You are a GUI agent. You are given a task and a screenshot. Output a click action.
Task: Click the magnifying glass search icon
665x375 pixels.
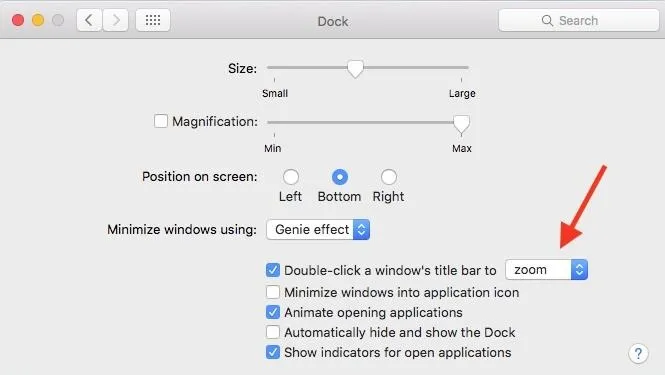[547, 20]
